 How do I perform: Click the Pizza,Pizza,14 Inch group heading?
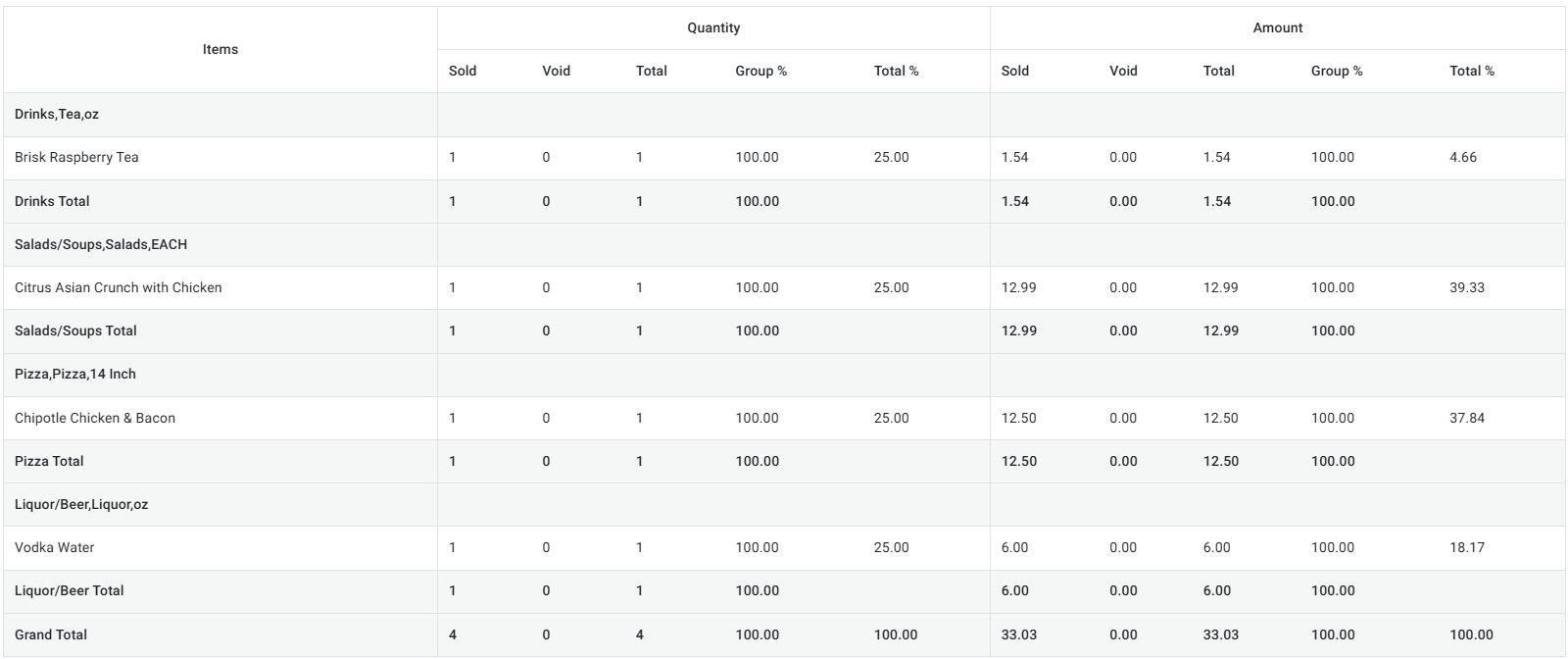[x=75, y=374]
